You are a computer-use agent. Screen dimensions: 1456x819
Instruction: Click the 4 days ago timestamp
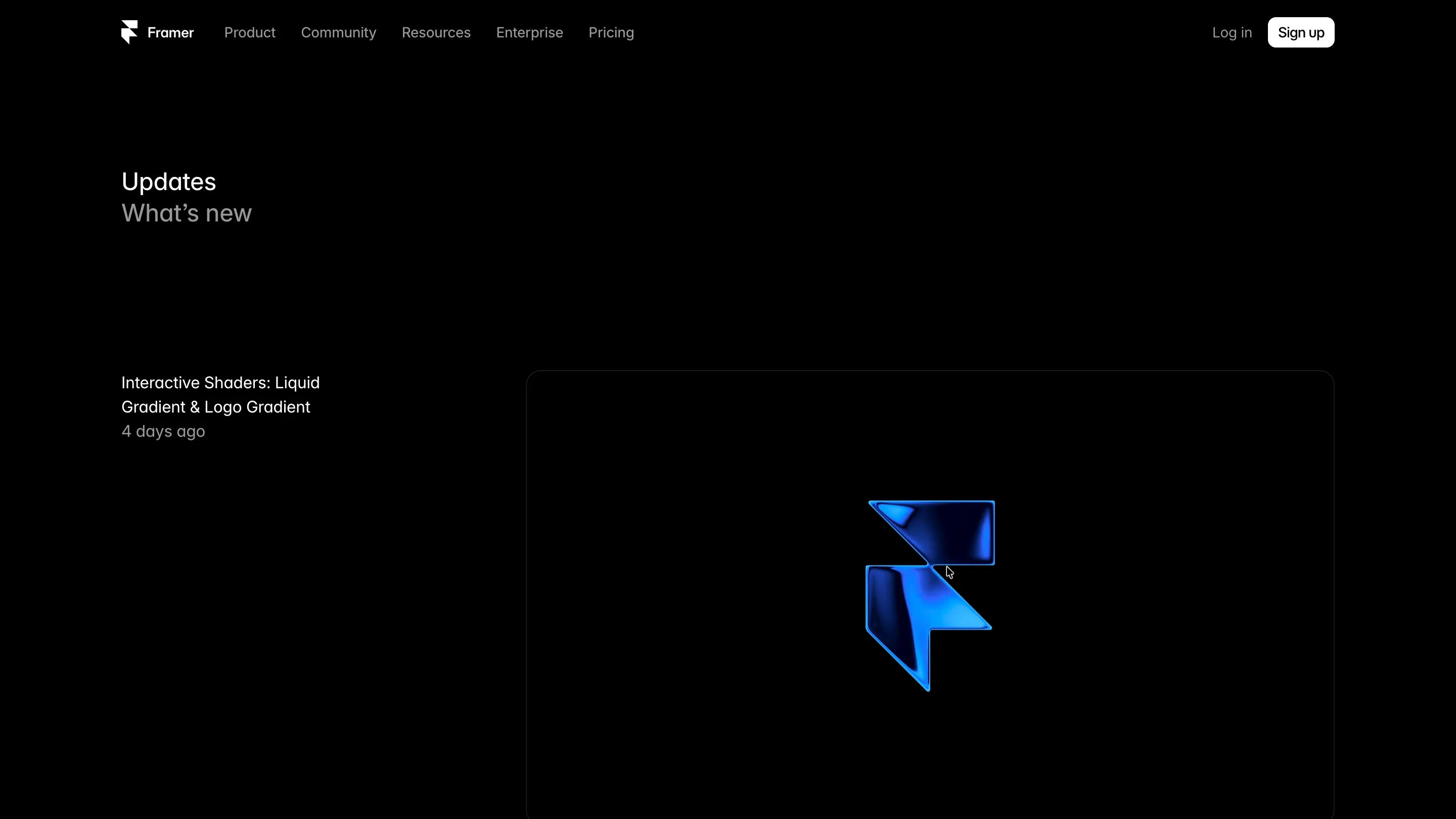pyautogui.click(x=163, y=431)
